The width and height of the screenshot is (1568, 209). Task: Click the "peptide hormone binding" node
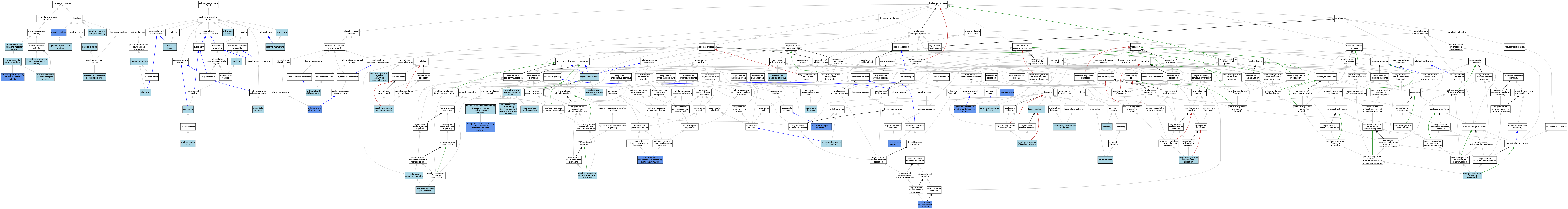pos(94,61)
